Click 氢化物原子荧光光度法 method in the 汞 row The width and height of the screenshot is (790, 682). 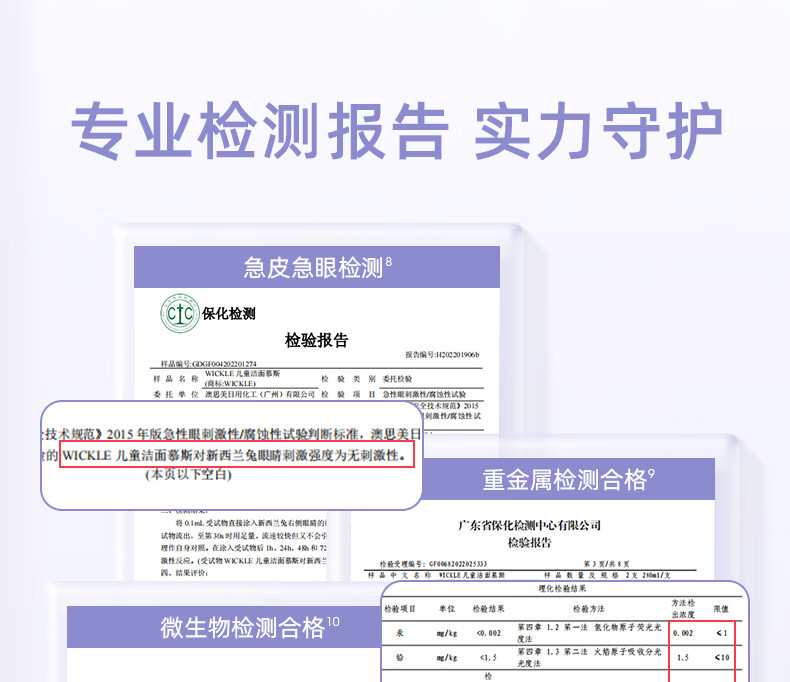click(589, 633)
